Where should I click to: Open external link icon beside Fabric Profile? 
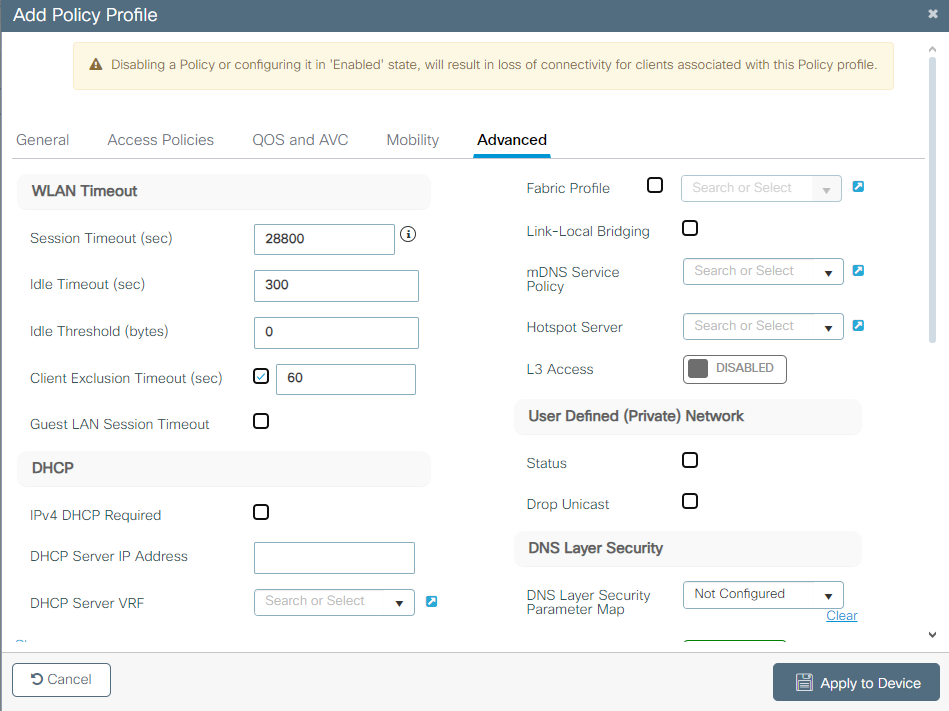click(858, 187)
